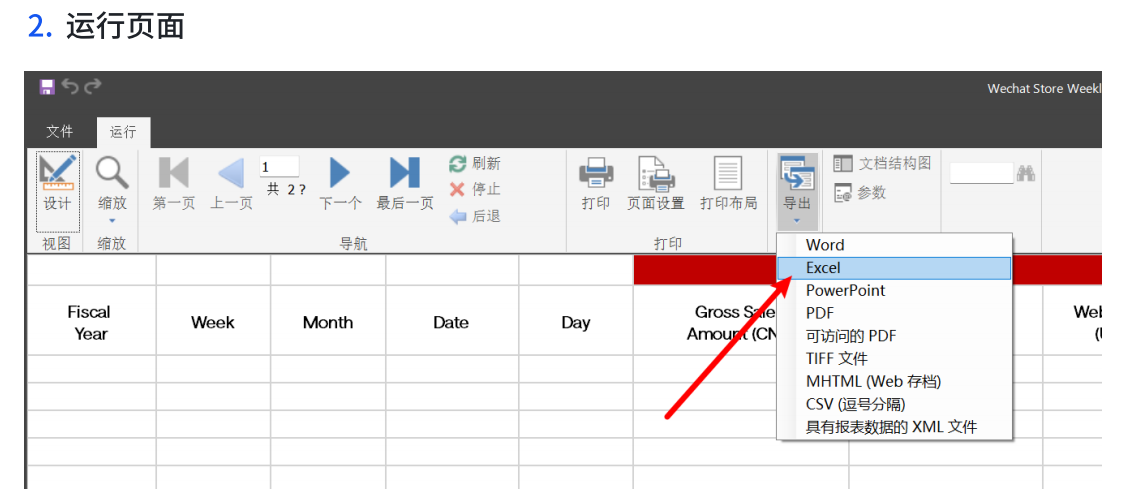Screen dimensions: 1125x498
Task: Toggle 文档结构图 pane
Action: click(882, 164)
